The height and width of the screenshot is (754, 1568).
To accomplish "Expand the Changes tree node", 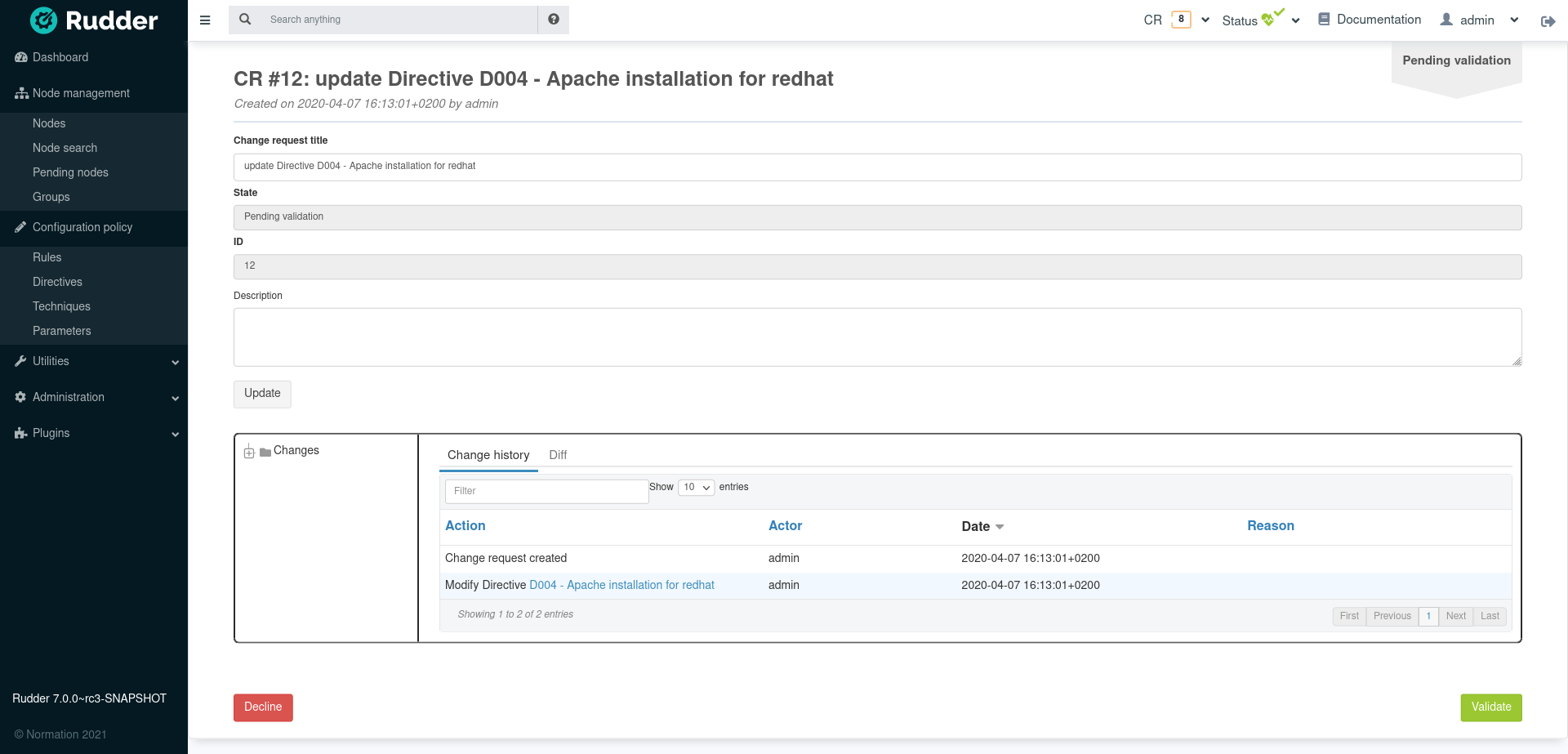I will (x=249, y=452).
